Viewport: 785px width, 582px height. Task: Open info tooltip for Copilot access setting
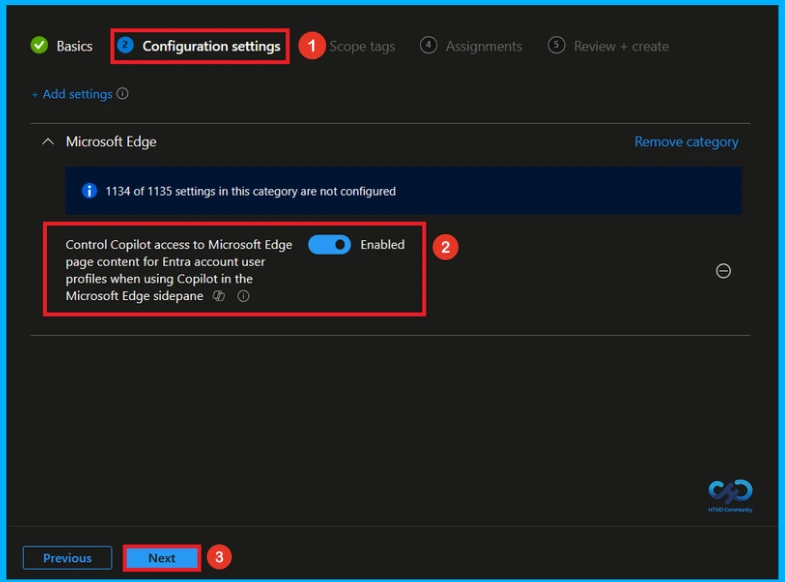pos(243,296)
